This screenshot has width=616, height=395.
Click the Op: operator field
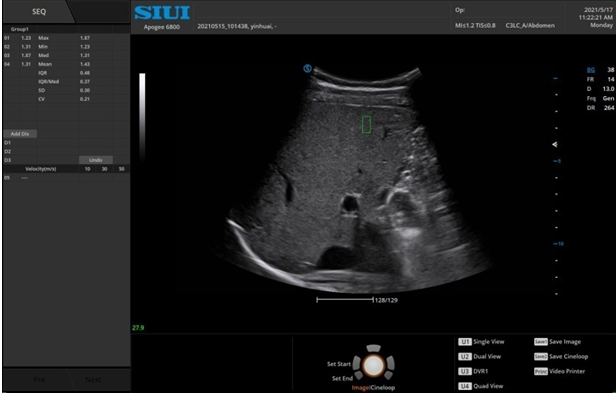pyautogui.click(x=460, y=10)
